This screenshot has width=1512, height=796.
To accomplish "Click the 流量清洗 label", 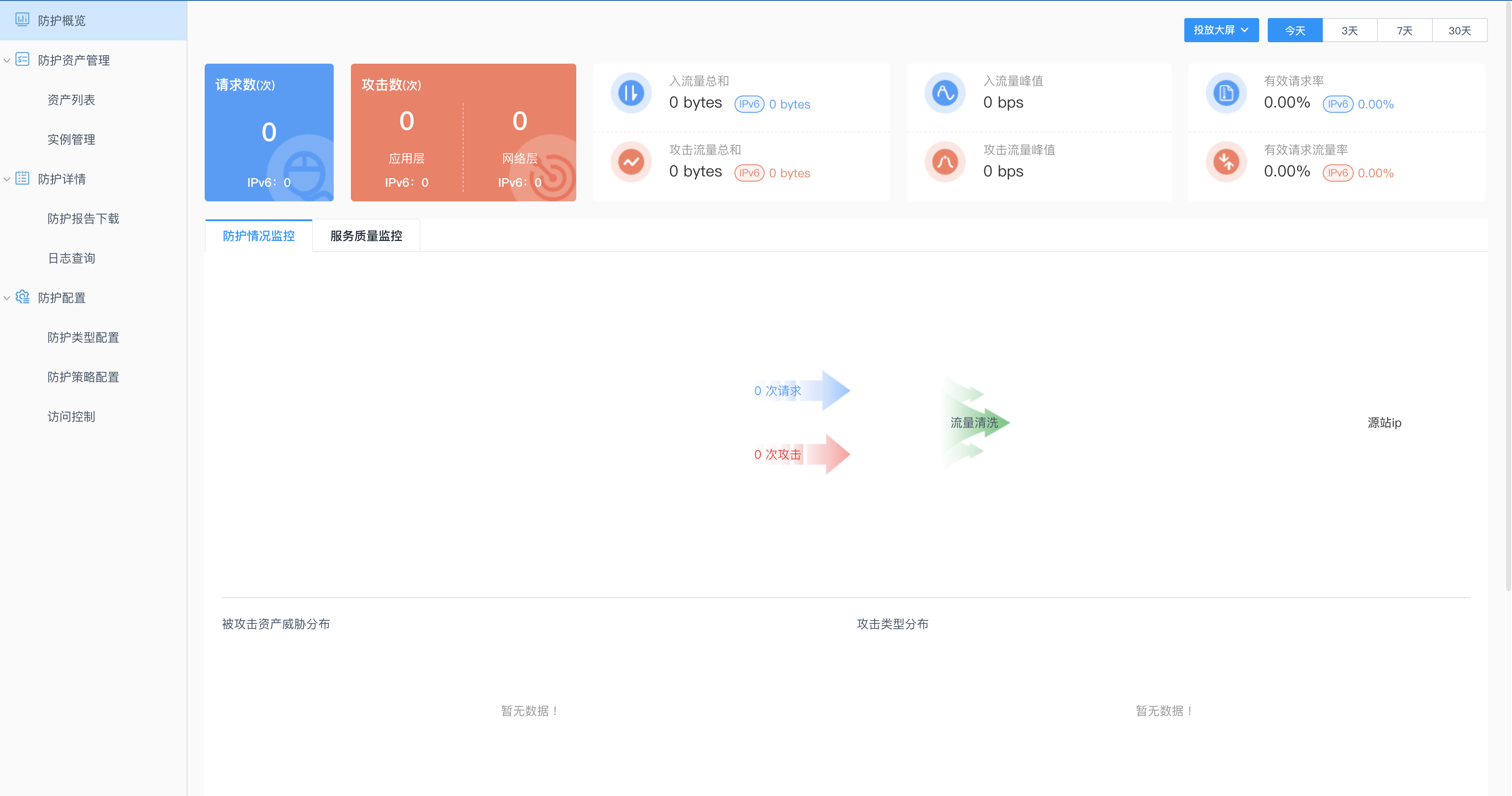I will [x=974, y=423].
